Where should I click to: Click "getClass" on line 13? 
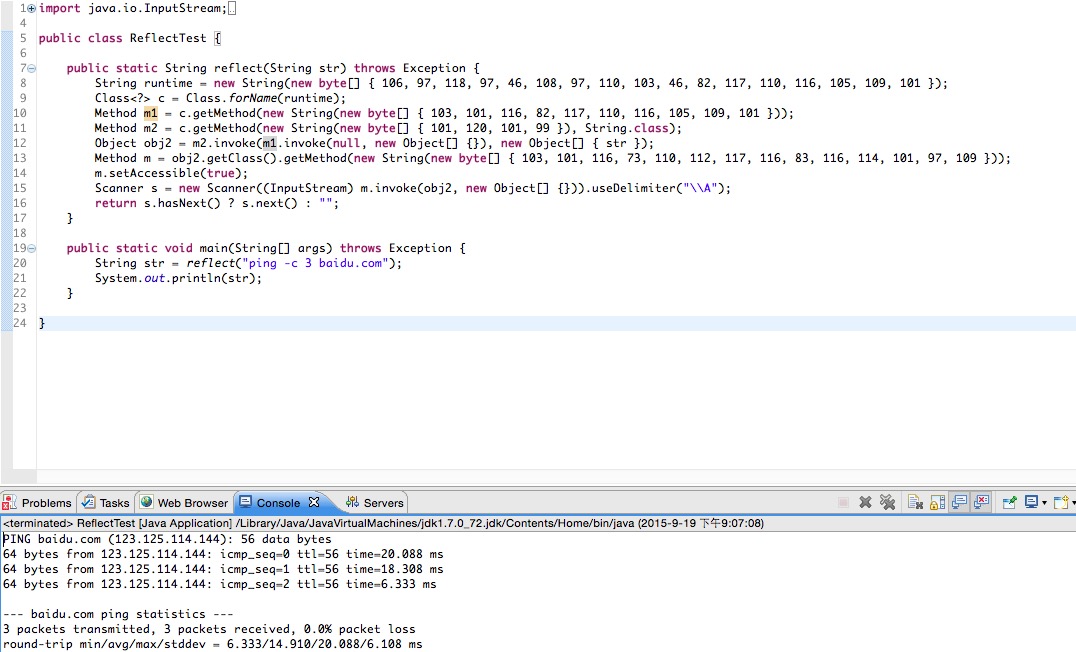pos(235,159)
